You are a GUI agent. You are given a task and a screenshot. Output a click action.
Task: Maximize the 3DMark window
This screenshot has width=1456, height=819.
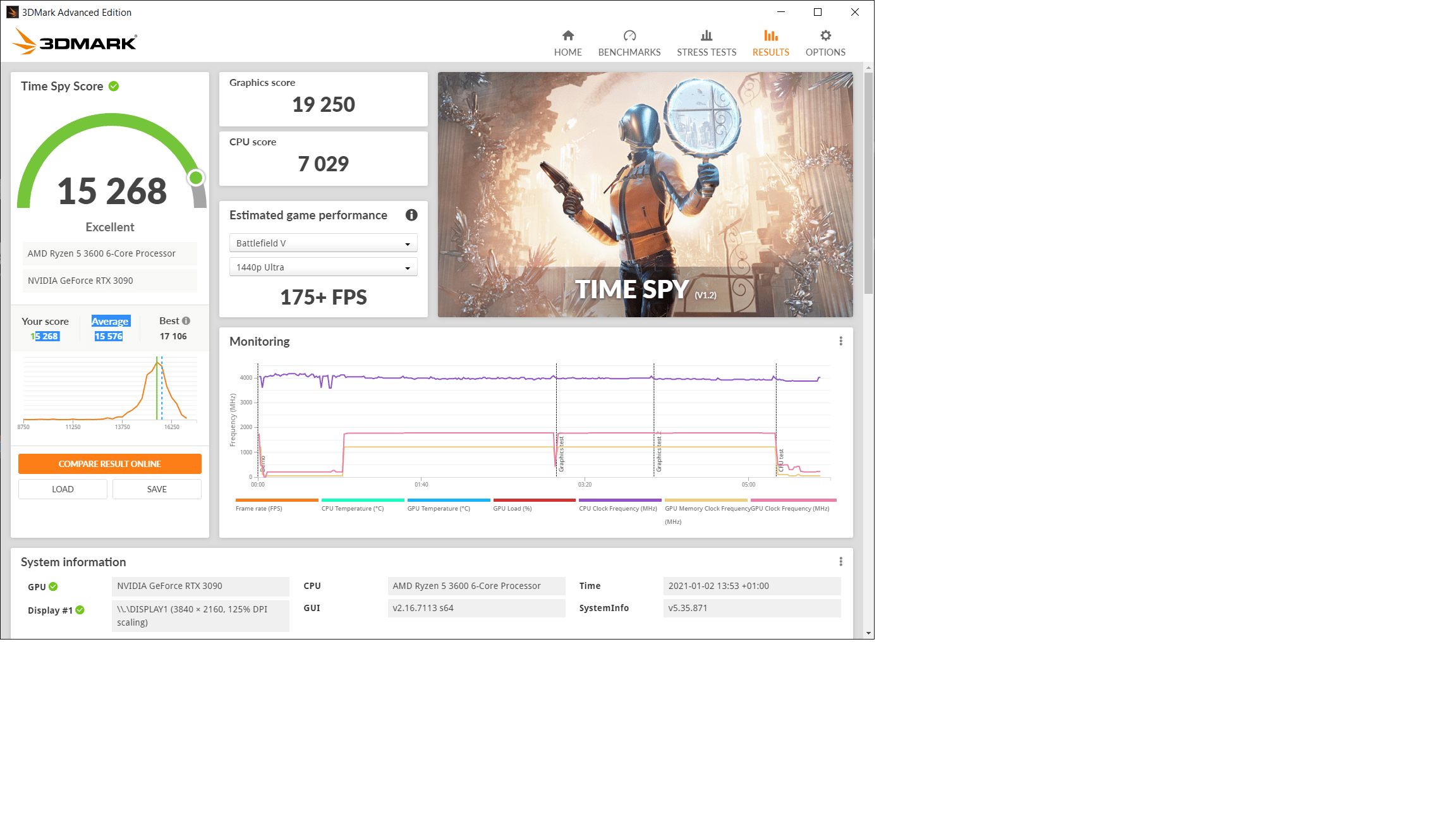point(818,12)
